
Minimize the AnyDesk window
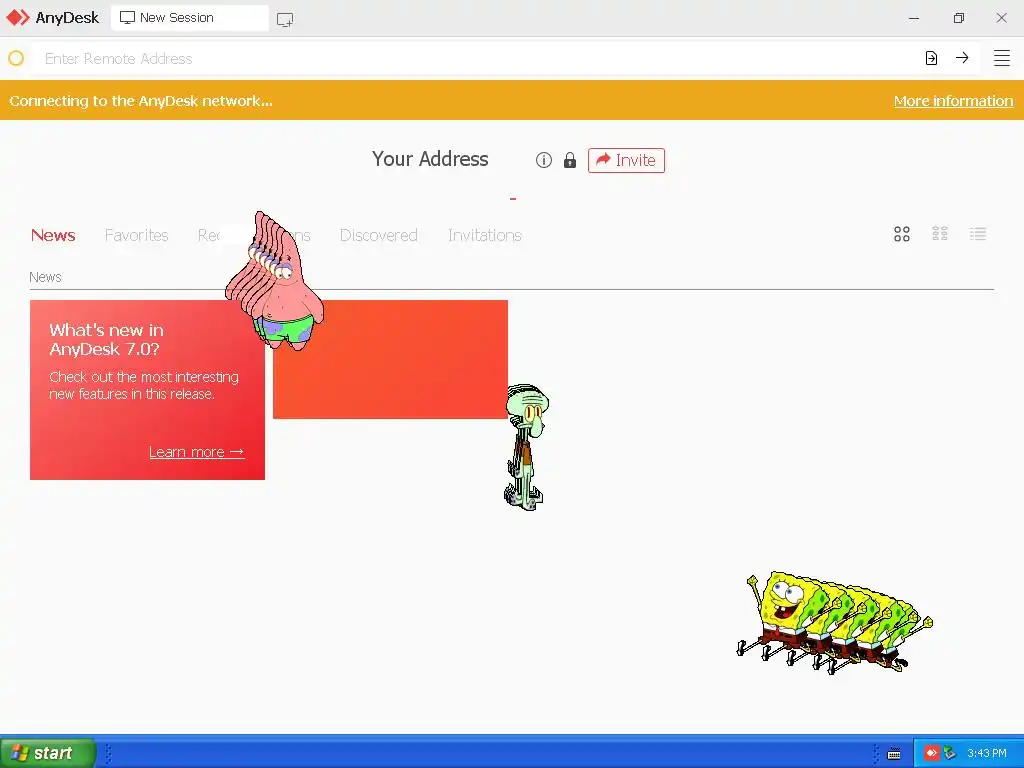coord(914,18)
